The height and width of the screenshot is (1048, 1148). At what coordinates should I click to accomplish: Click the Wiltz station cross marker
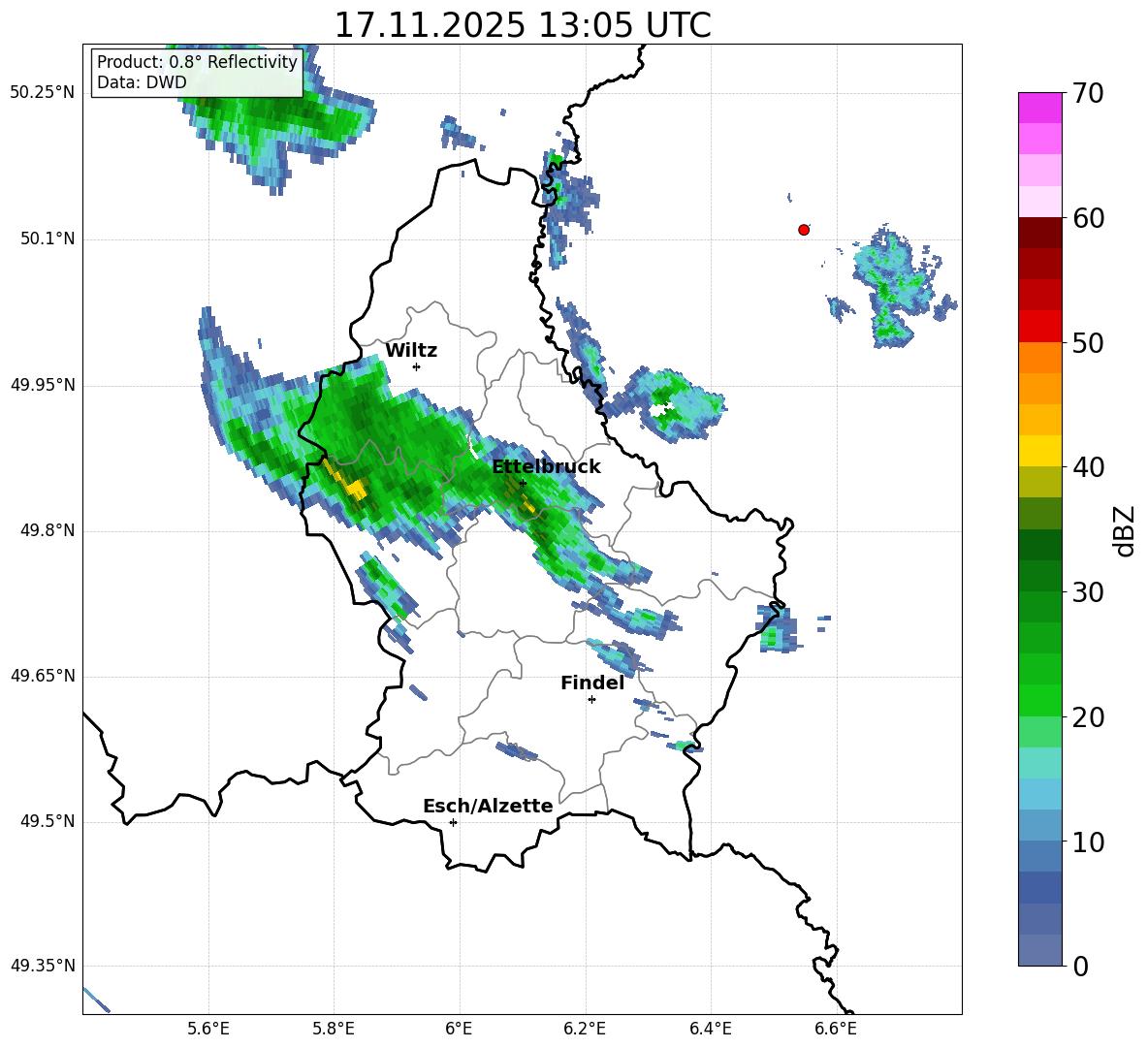click(x=417, y=366)
